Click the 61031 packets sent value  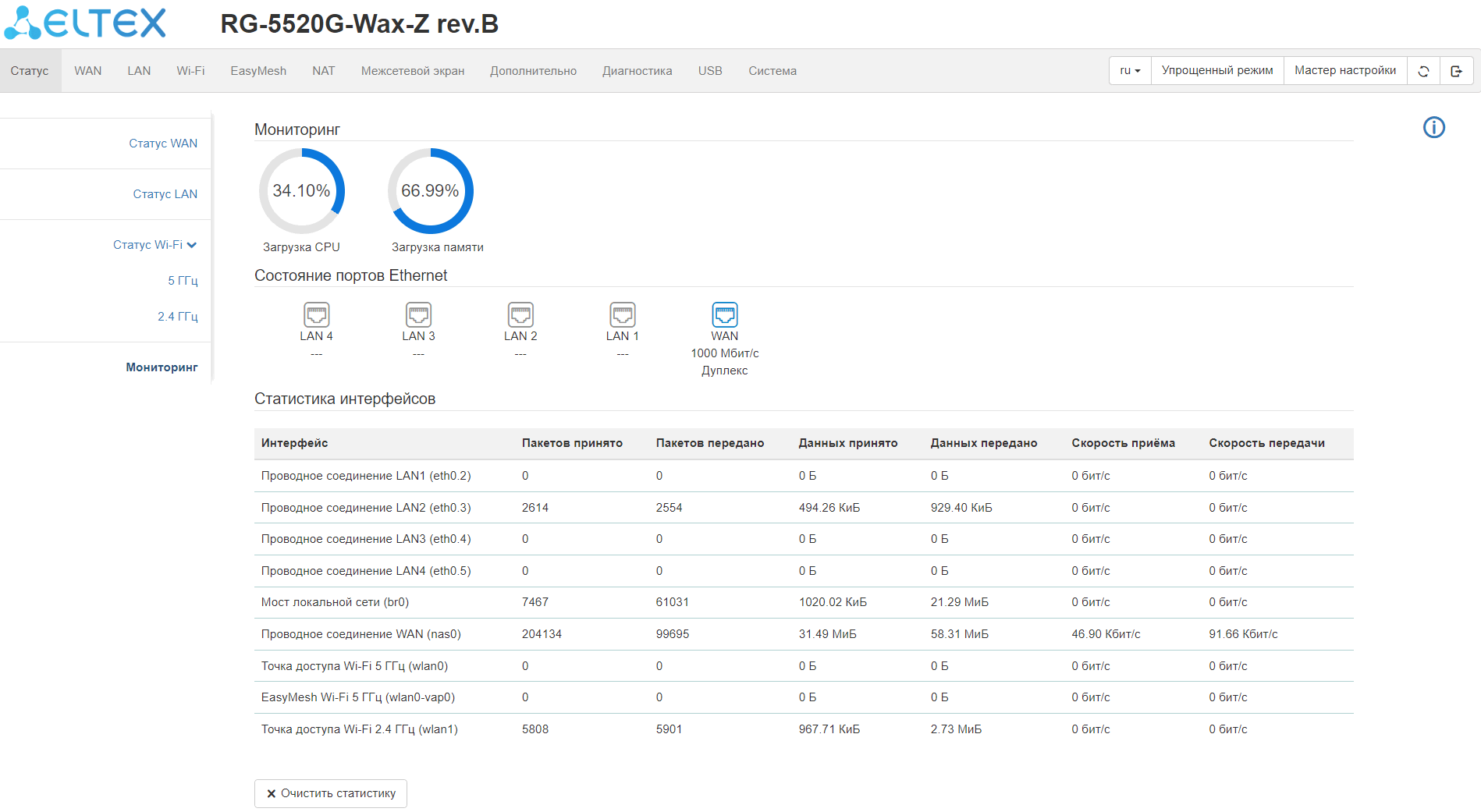tap(673, 602)
